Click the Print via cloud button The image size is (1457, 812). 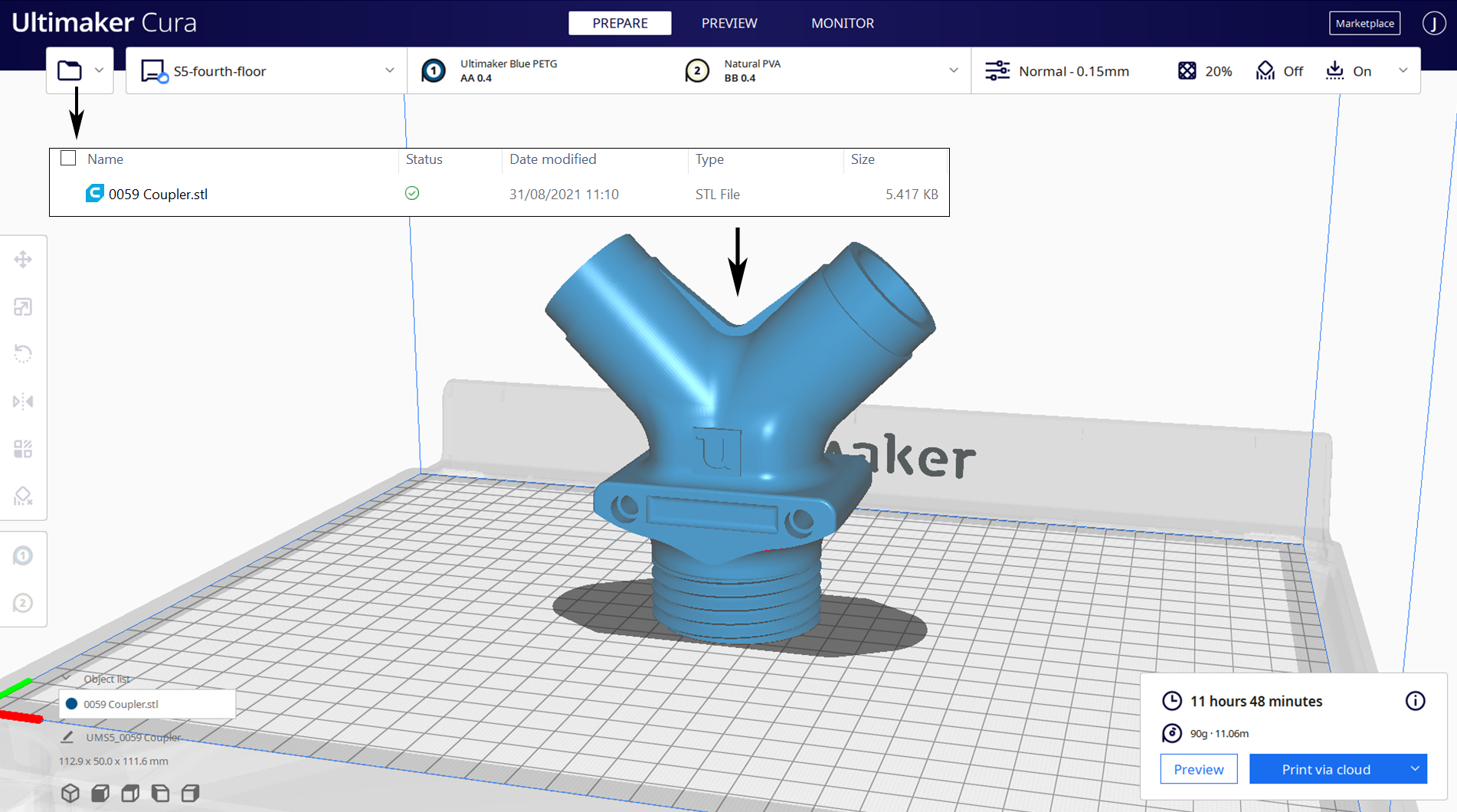pyautogui.click(x=1325, y=769)
